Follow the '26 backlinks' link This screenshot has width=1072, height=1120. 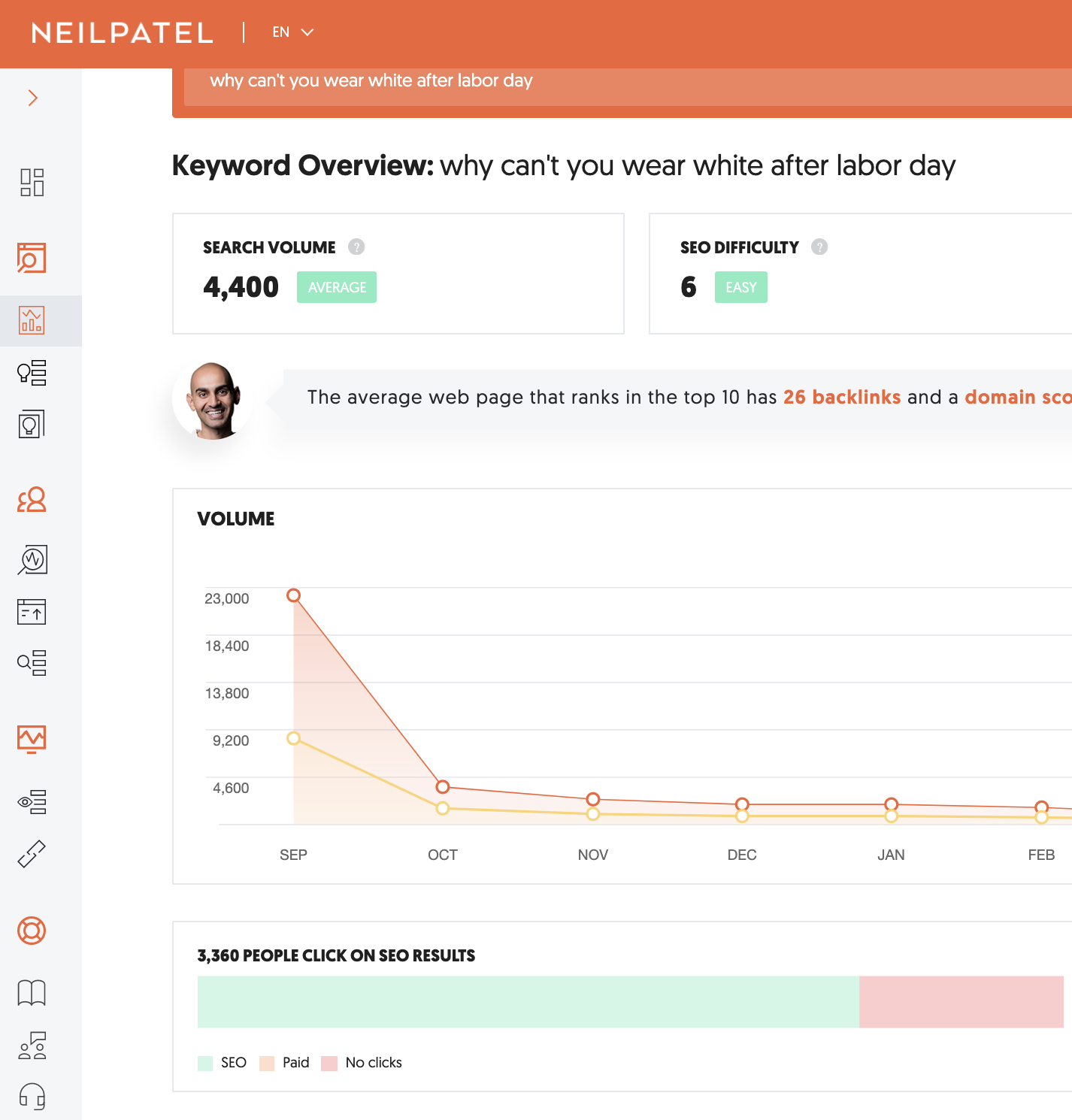pyautogui.click(x=842, y=397)
